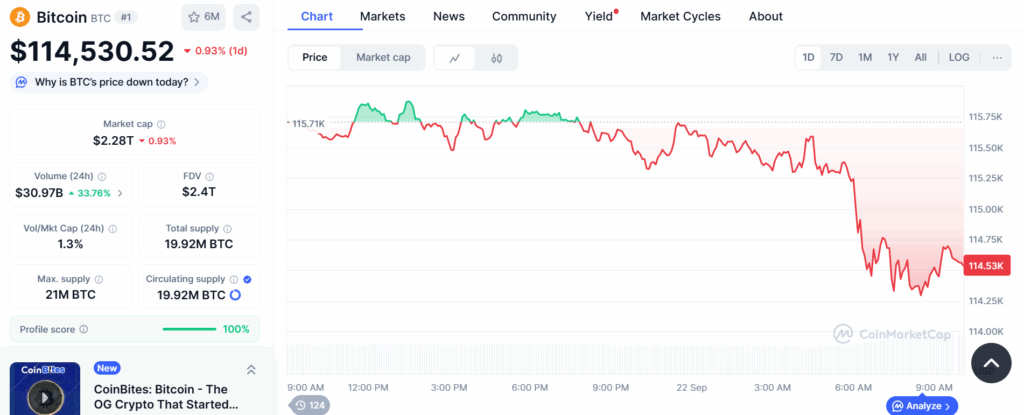1024x415 pixels.
Task: Add Bitcoin to watchlist with star button
Action: pos(204,17)
